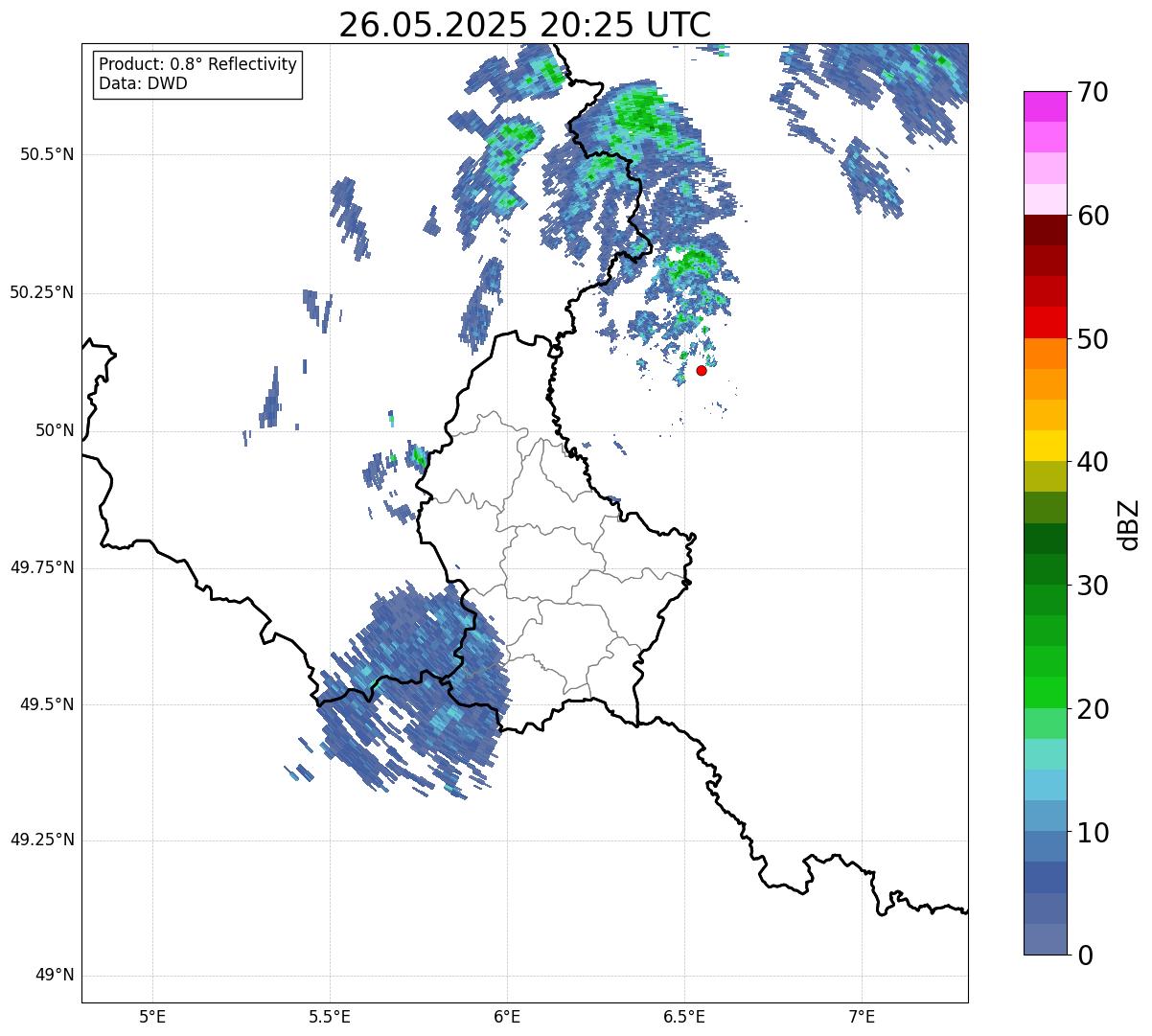The width and height of the screenshot is (1152, 1036).
Task: Click the longitude label 7°E
Action: point(862,1016)
